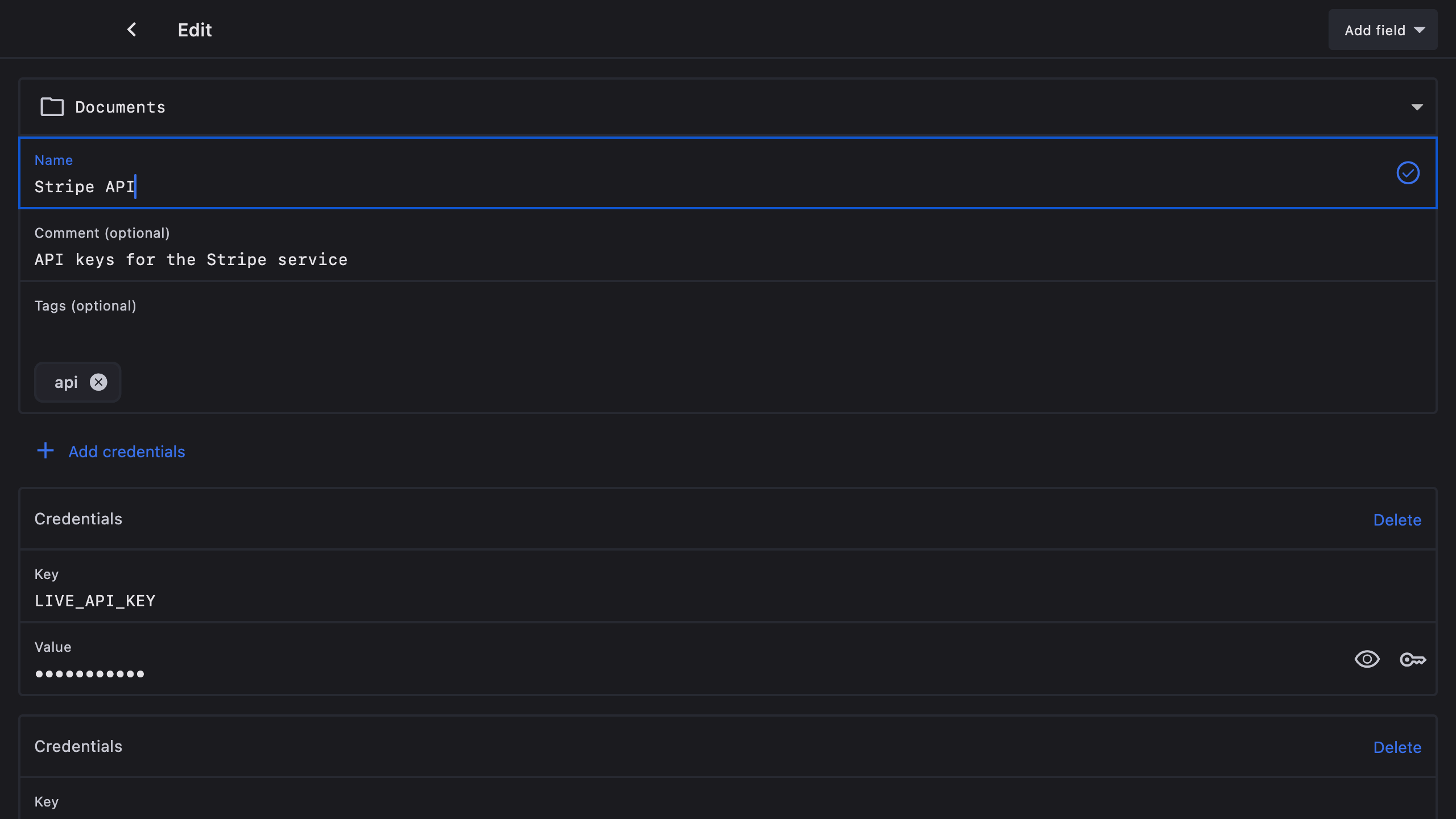Click the plus icon for credentials
1456x819 pixels.
(45, 451)
